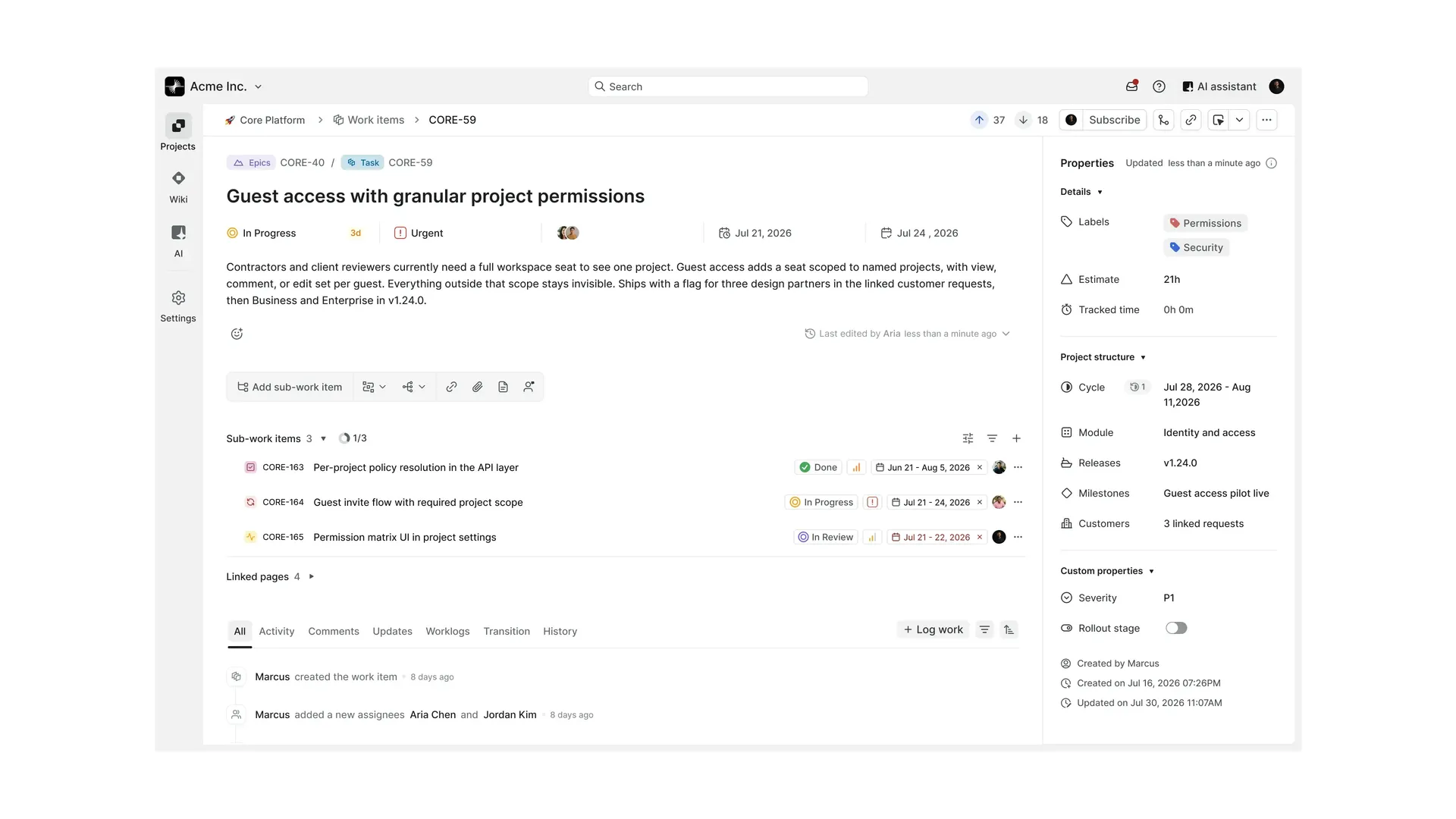The image size is (1456, 819).
Task: Collapse the Project structure section
Action: (1143, 357)
